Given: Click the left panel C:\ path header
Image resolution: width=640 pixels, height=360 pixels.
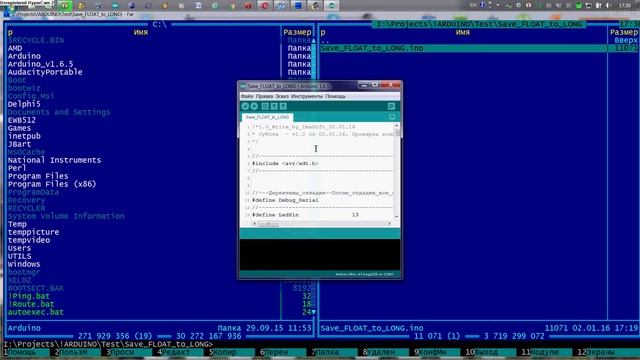Looking at the screenshot, I should coord(160,24).
